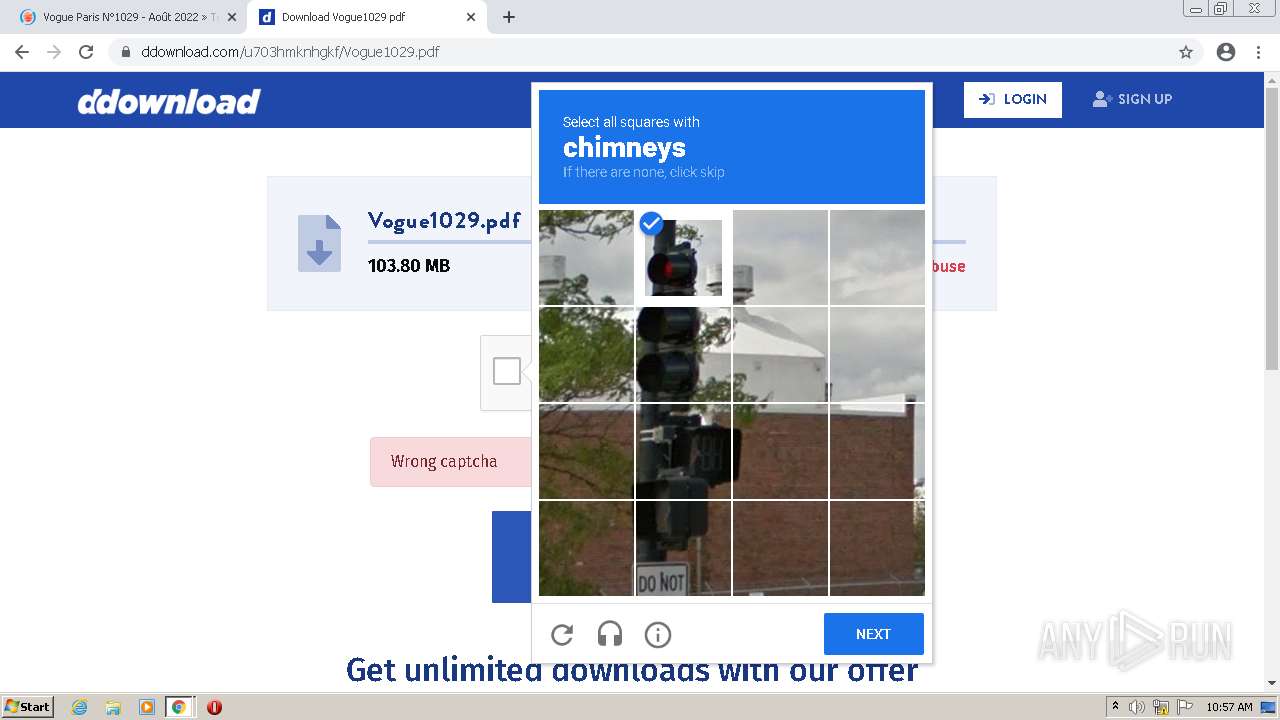
Task: Select tile with white chimneys above tree
Action: (586, 257)
